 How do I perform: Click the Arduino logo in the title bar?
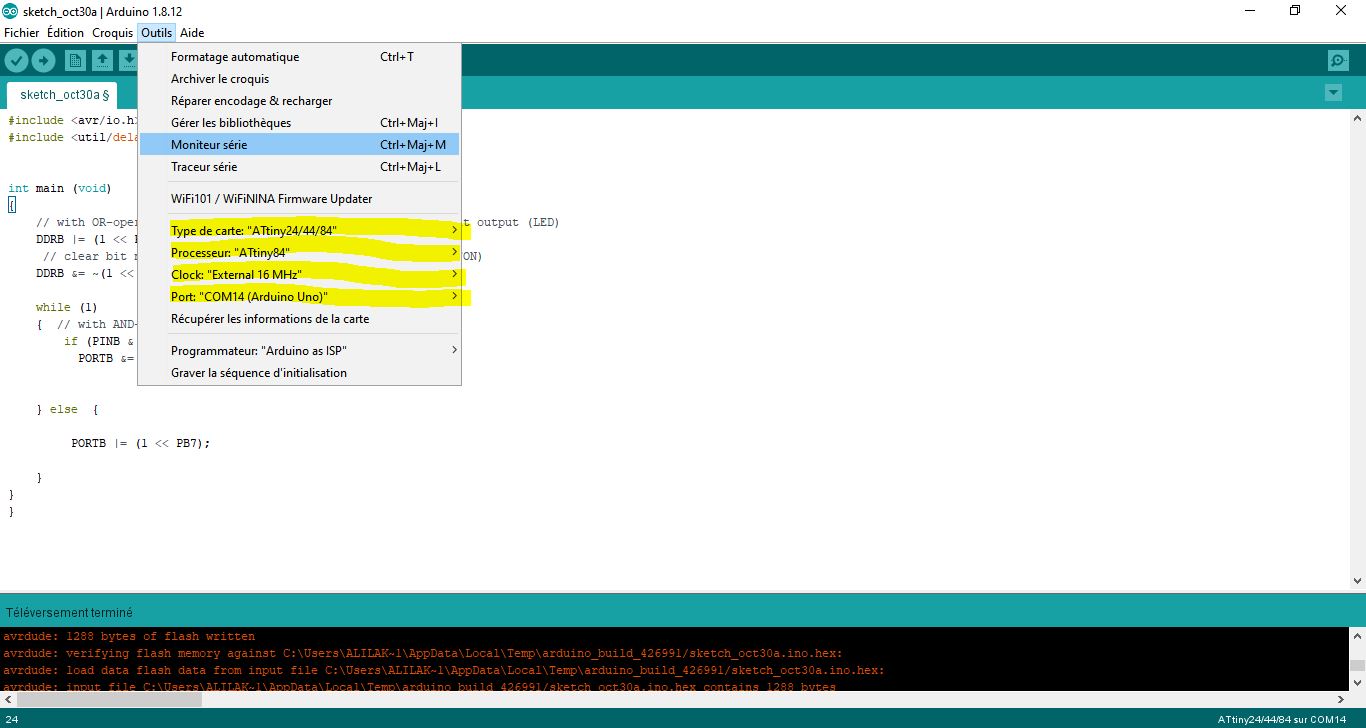pyautogui.click(x=10, y=10)
